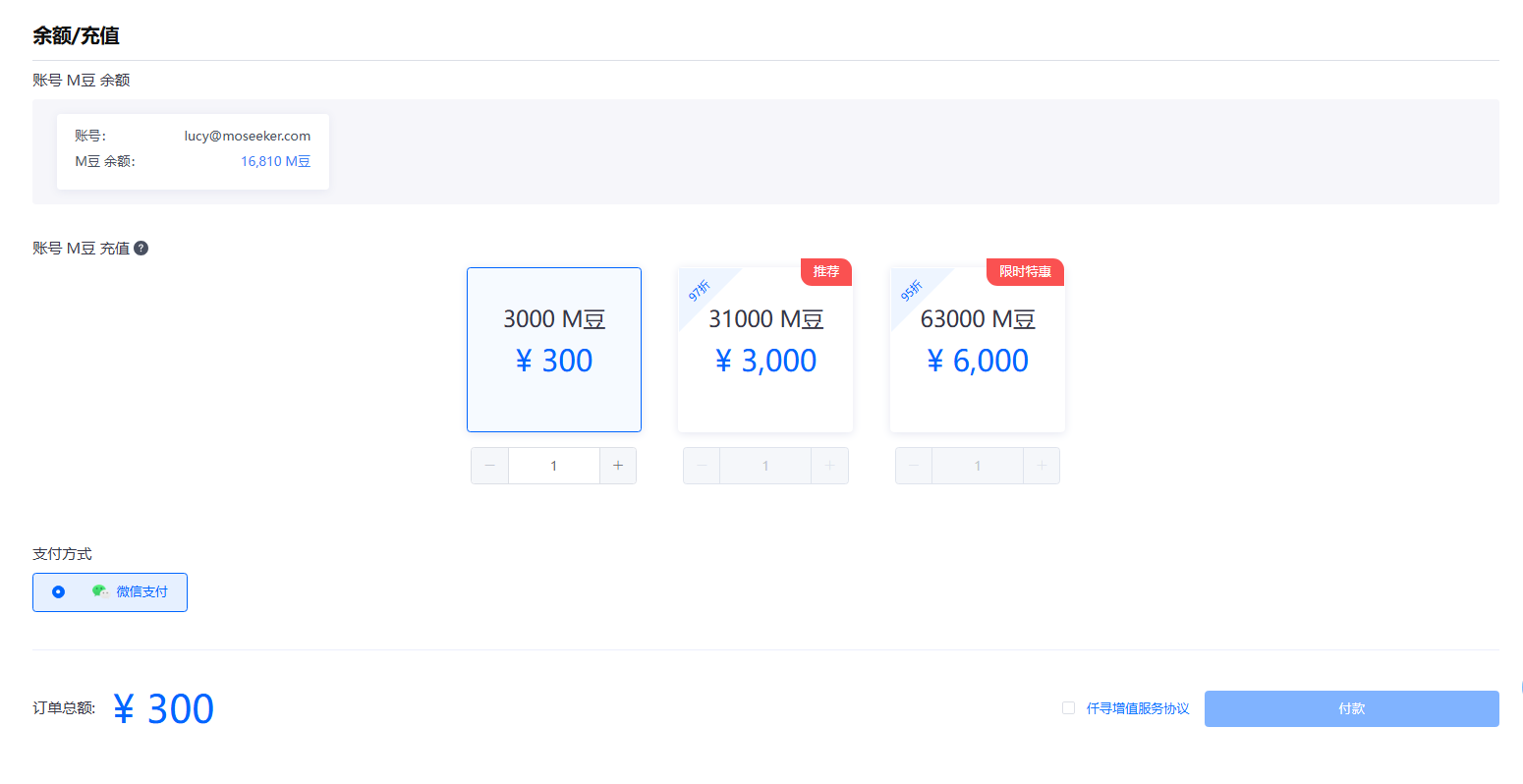Click the 推荐 badge on the 31000 package
Viewport: 1523px width, 784px height.
click(826, 272)
